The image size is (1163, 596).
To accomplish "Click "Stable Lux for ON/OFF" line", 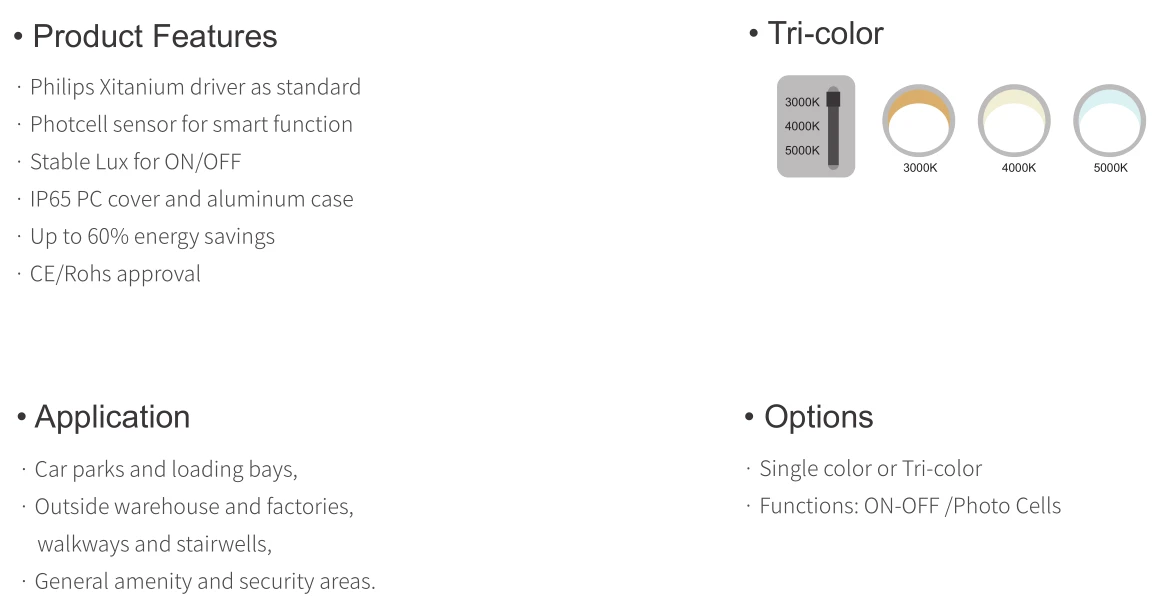I will click(x=135, y=162).
